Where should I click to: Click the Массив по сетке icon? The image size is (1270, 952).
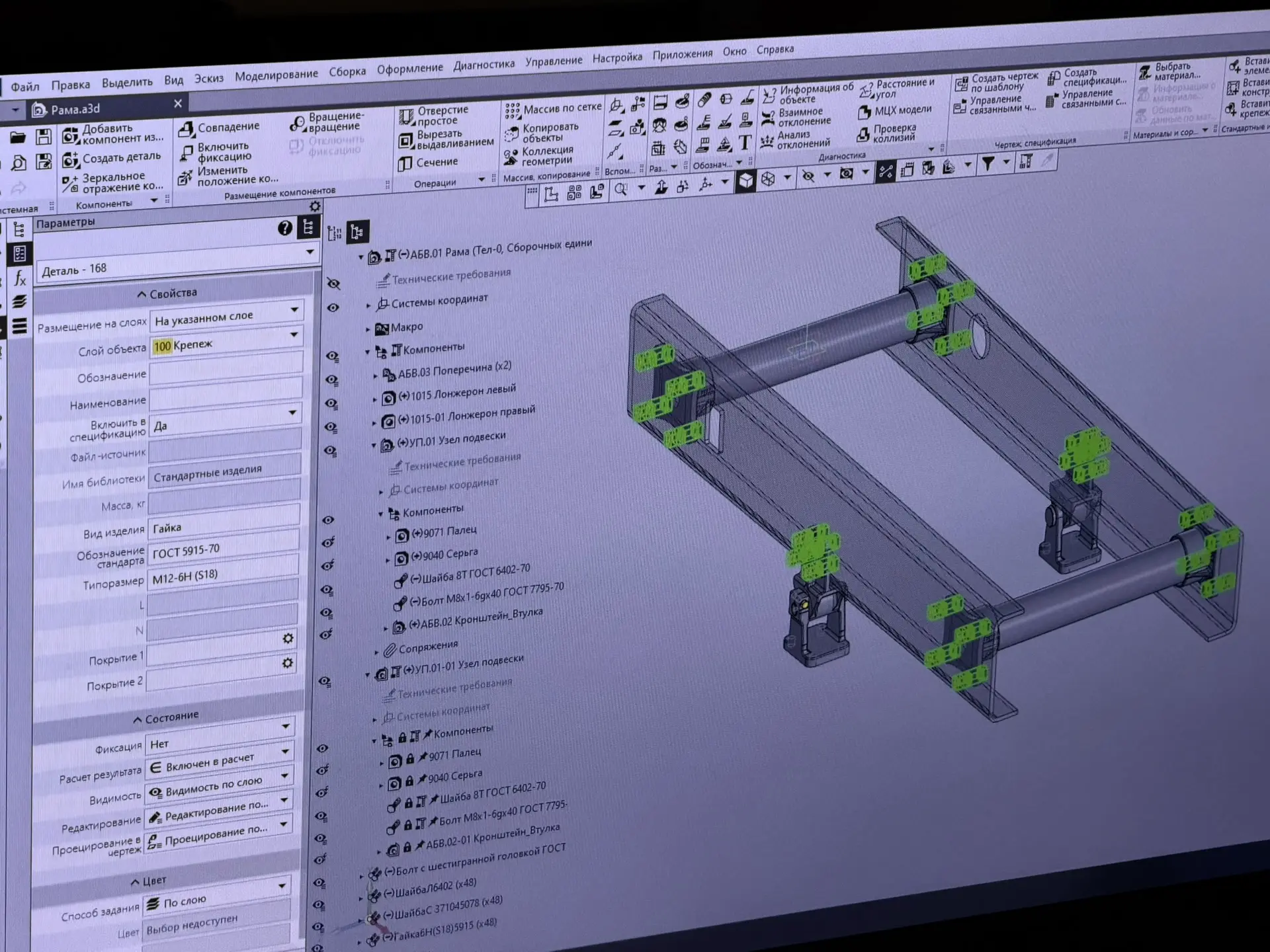click(x=512, y=110)
